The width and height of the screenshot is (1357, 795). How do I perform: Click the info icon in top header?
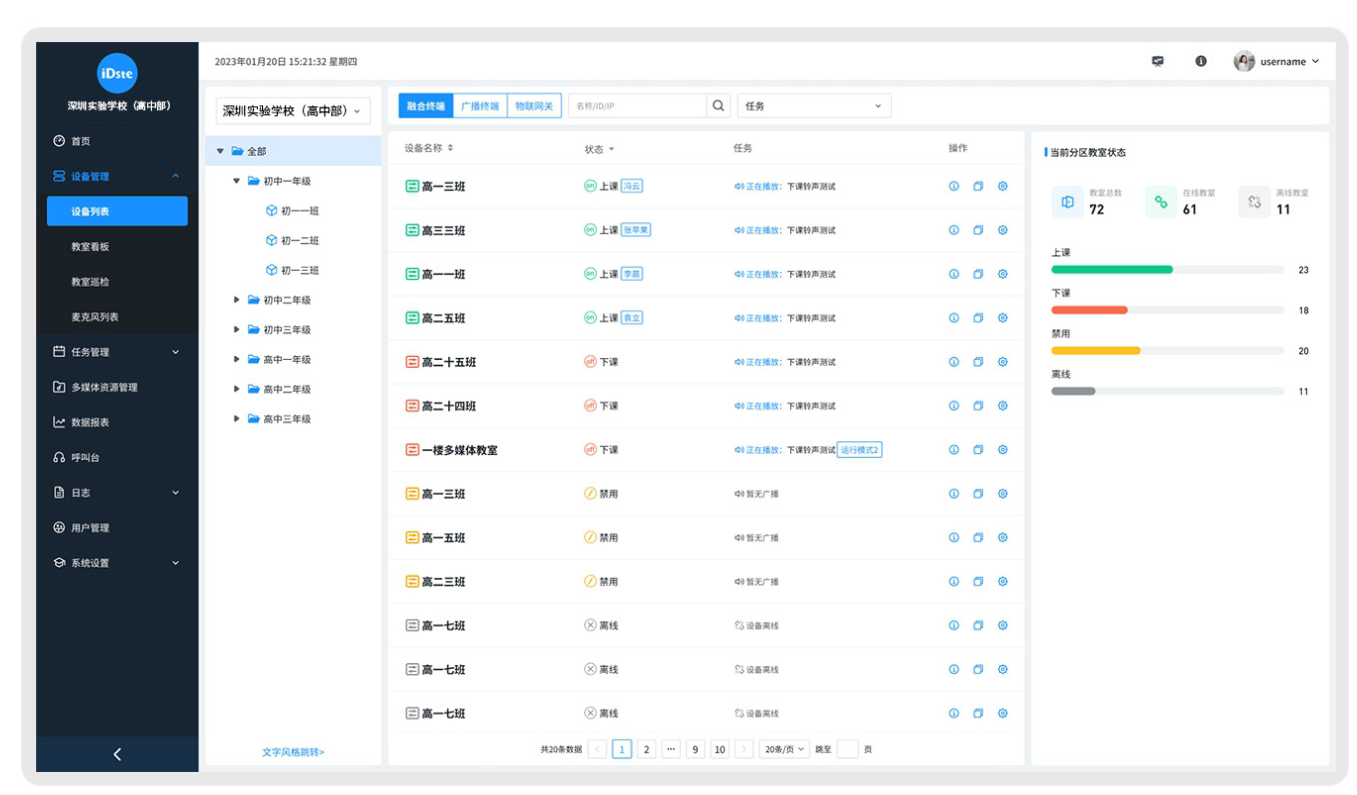click(1201, 61)
